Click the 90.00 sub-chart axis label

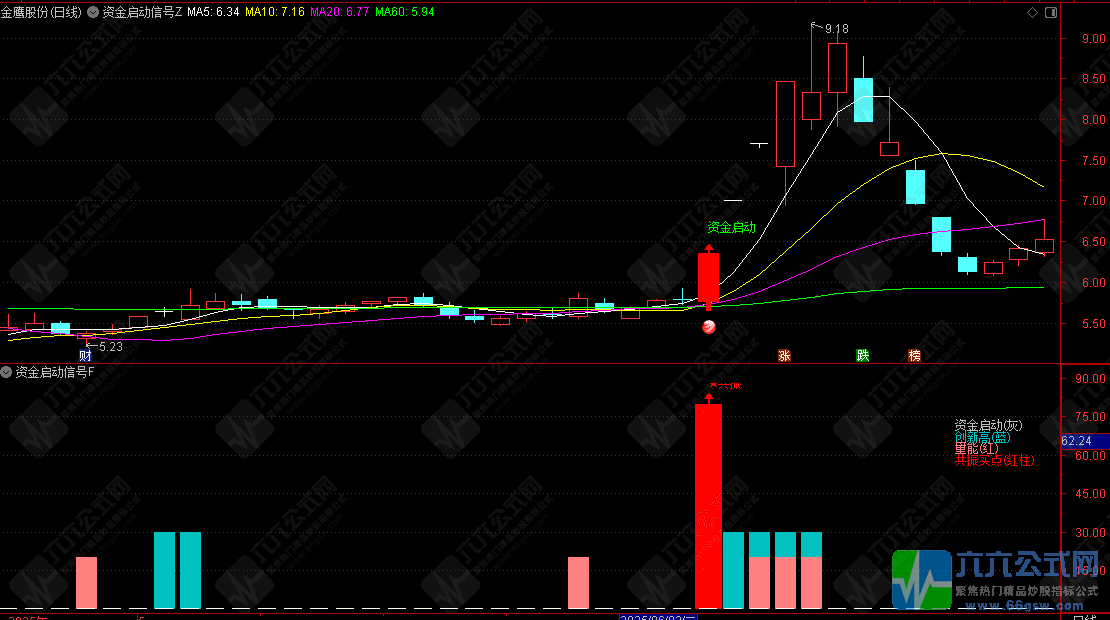pos(1090,379)
